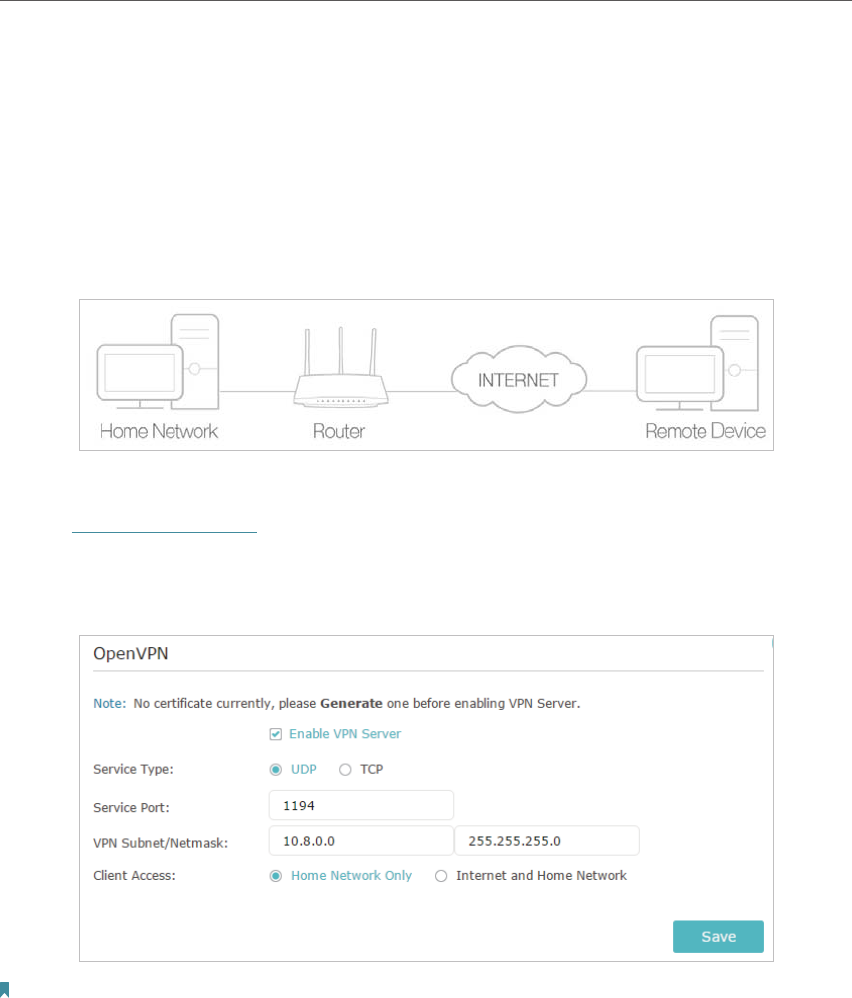Click the Service Port field

[x=361, y=805]
